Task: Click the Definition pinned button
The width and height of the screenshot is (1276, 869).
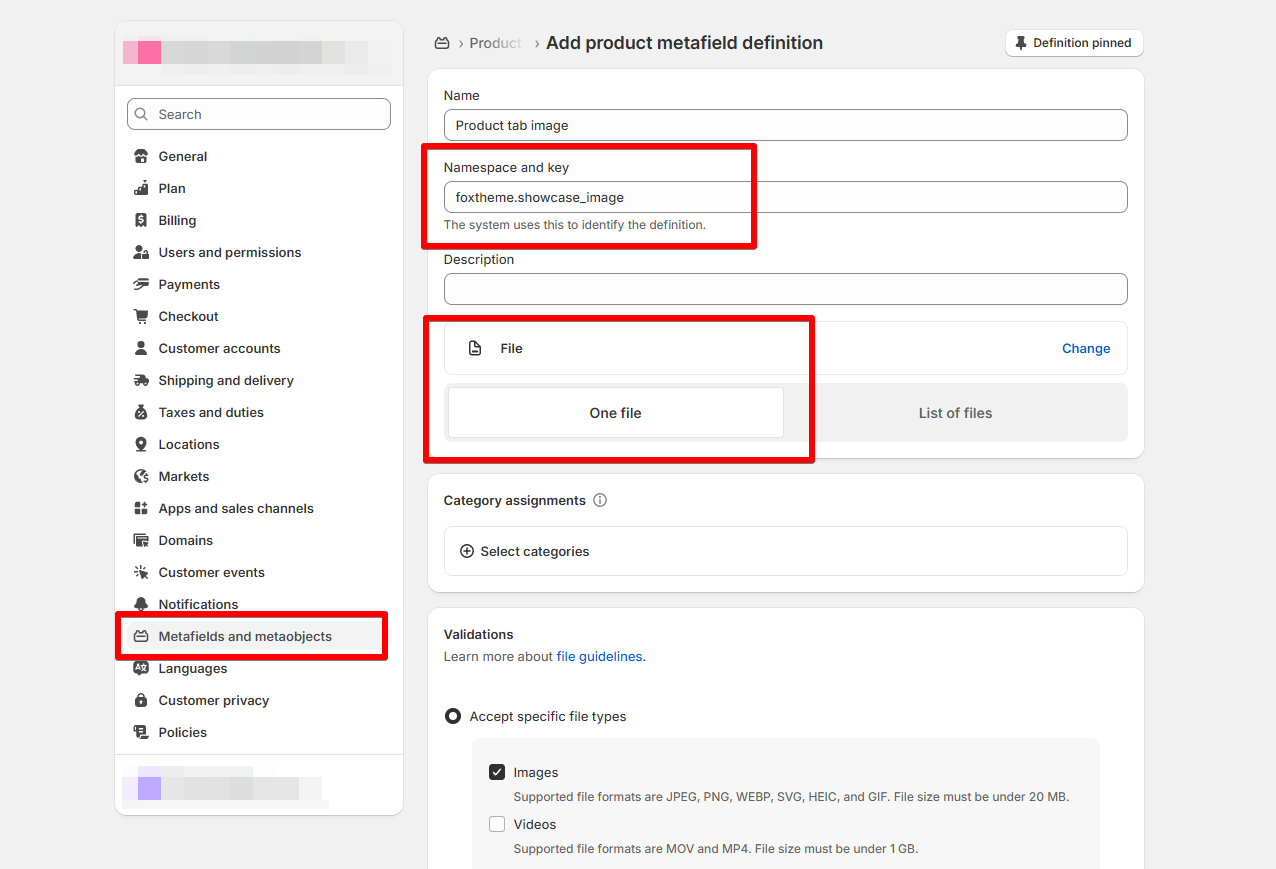Action: (1073, 43)
